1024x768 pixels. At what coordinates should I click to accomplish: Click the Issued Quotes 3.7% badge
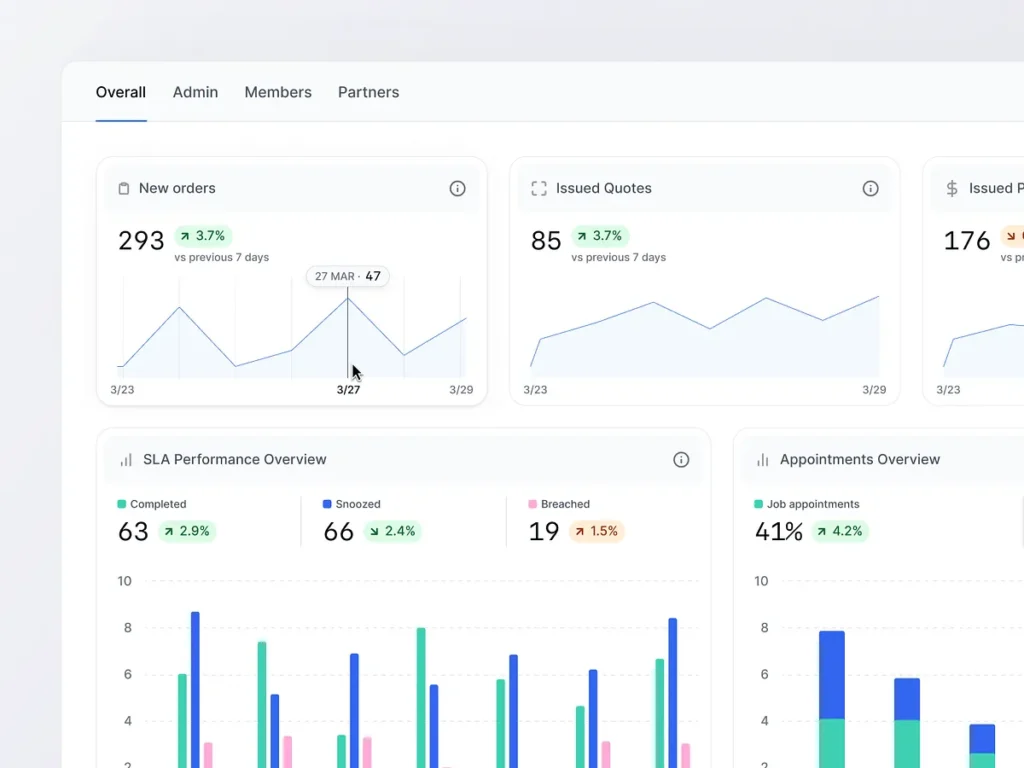tap(600, 236)
